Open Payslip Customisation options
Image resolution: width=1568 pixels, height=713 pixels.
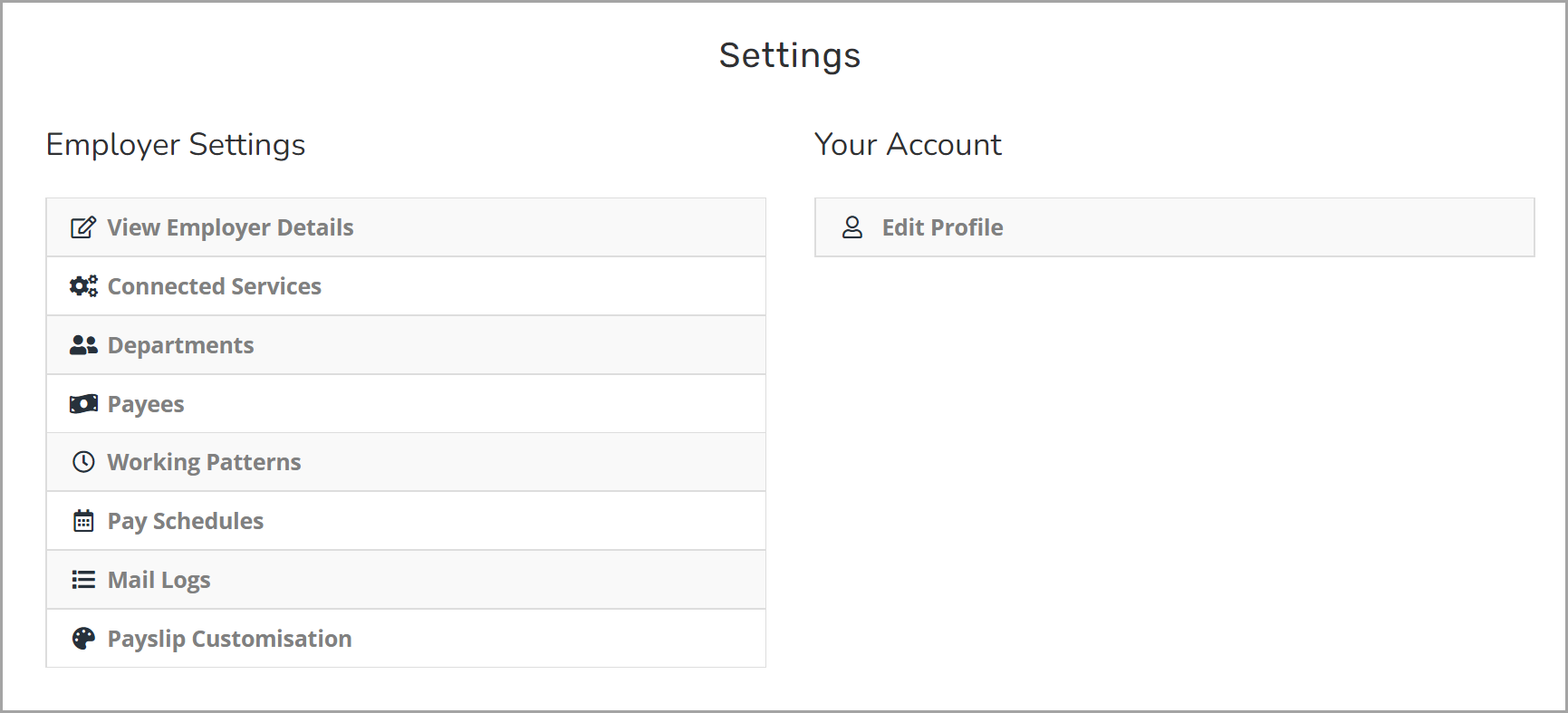[229, 638]
